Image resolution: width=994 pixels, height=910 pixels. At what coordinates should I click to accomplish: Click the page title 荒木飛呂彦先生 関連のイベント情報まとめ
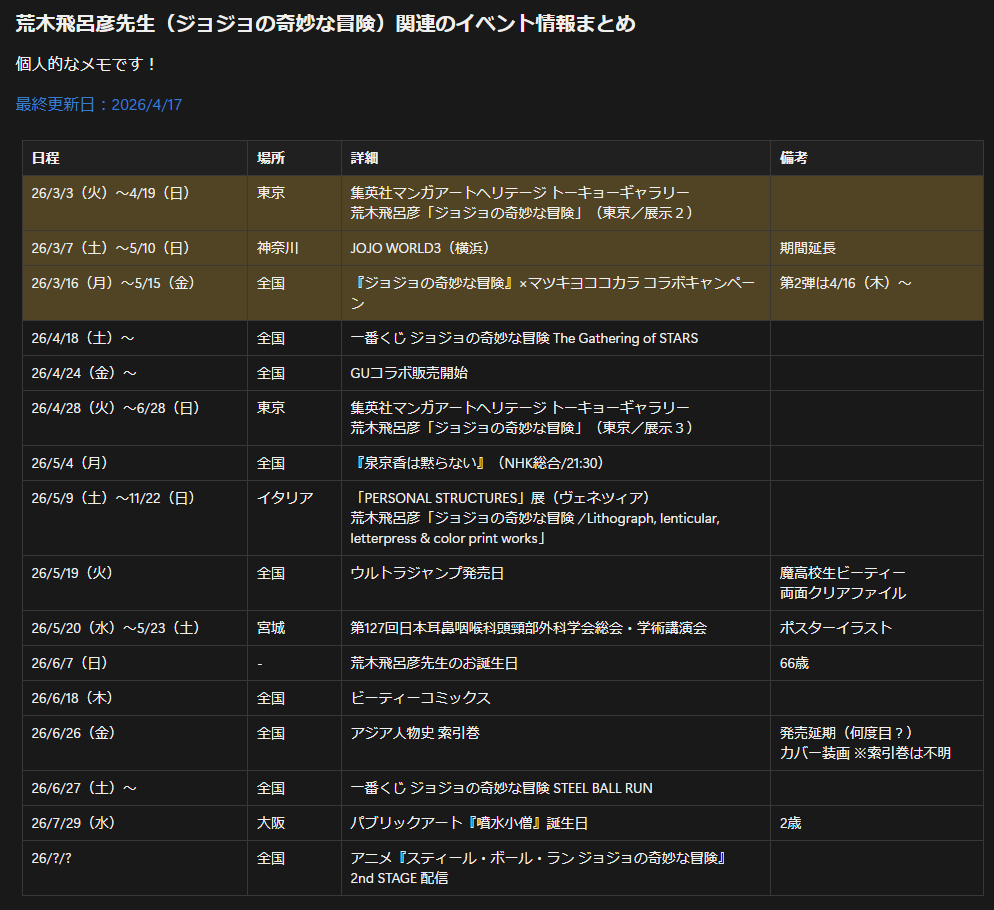pyautogui.click(x=325, y=23)
